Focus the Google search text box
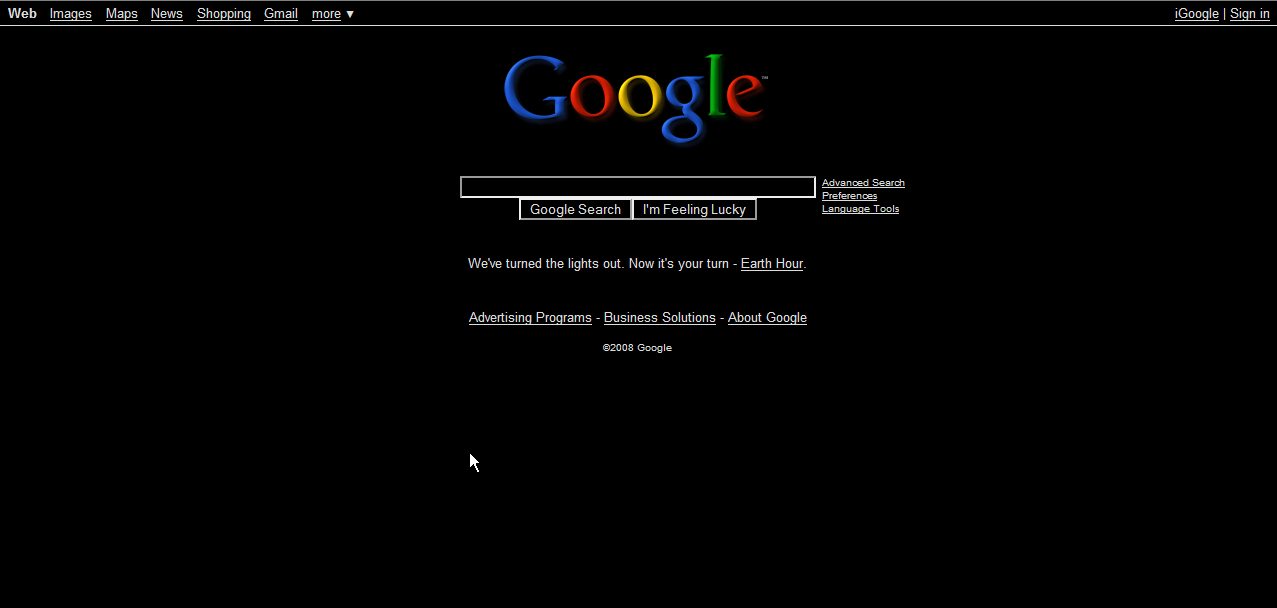Image resolution: width=1277 pixels, height=608 pixels. coord(638,187)
